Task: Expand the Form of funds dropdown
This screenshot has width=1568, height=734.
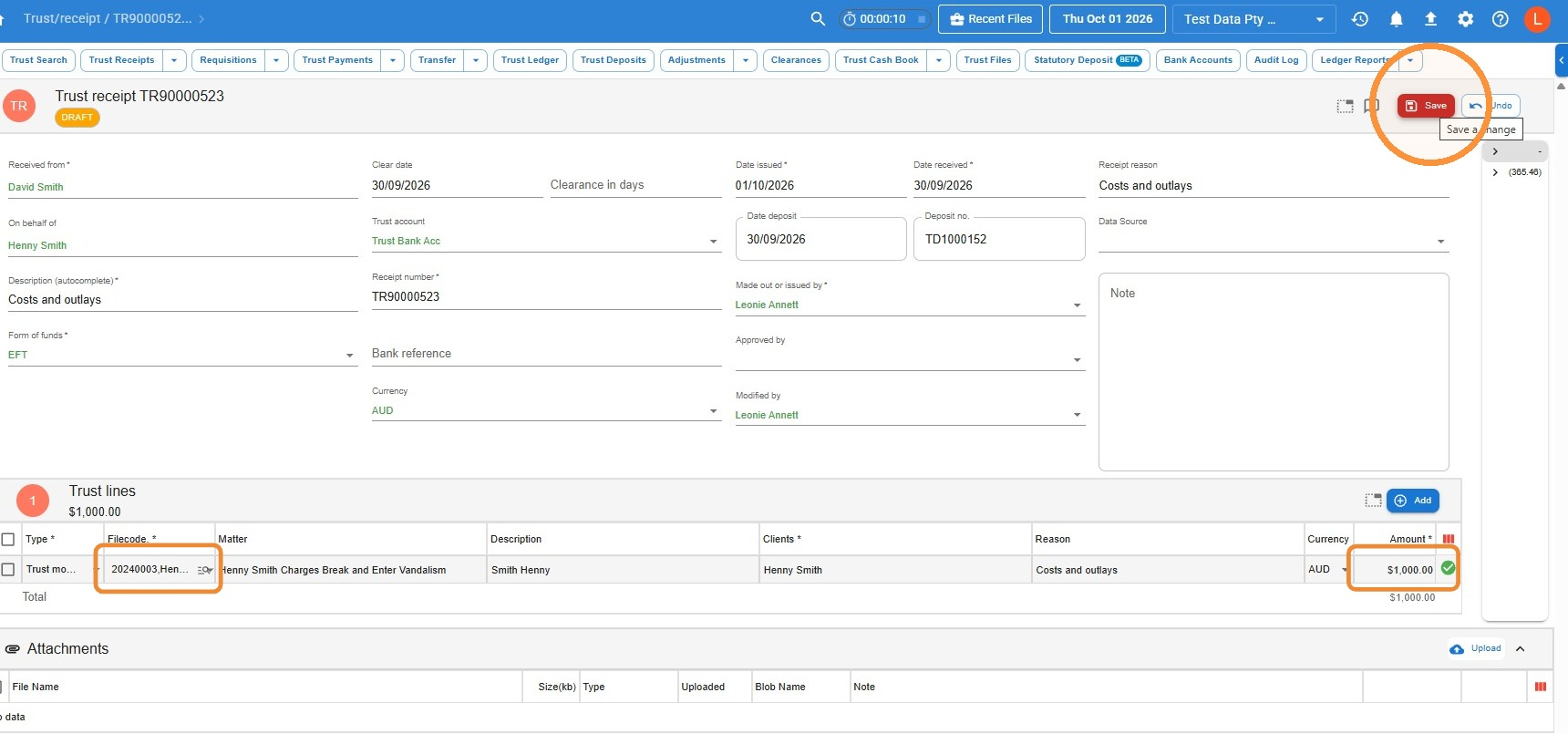Action: pos(349,356)
